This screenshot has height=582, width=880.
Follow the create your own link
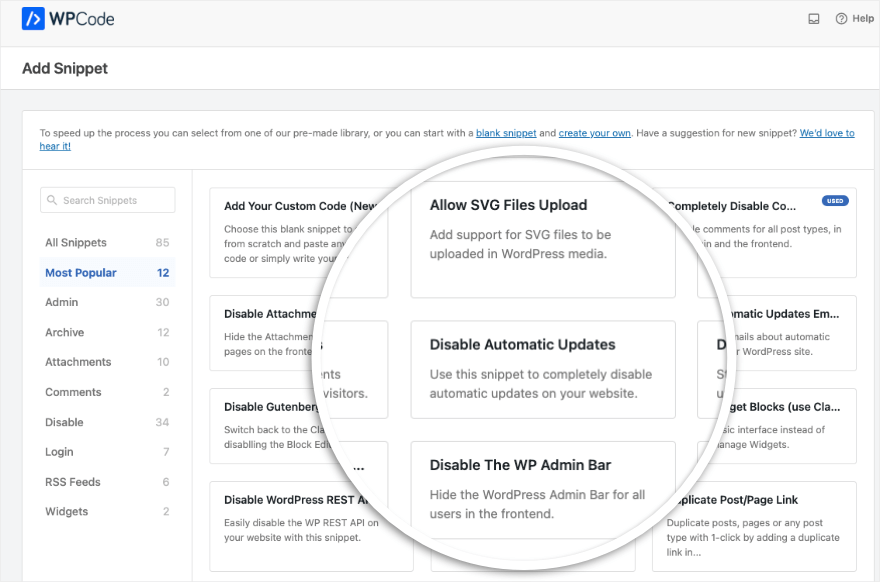(594, 133)
